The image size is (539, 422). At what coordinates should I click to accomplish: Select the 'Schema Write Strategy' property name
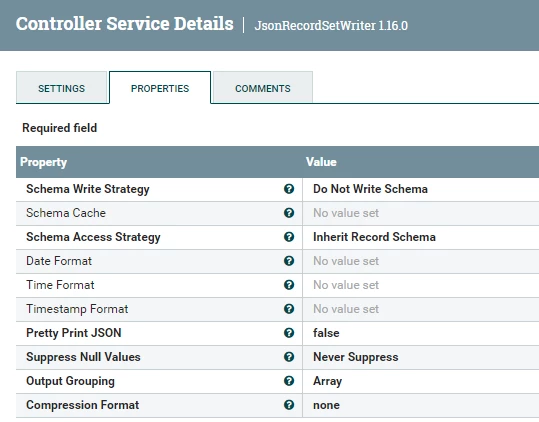[x=88, y=189]
